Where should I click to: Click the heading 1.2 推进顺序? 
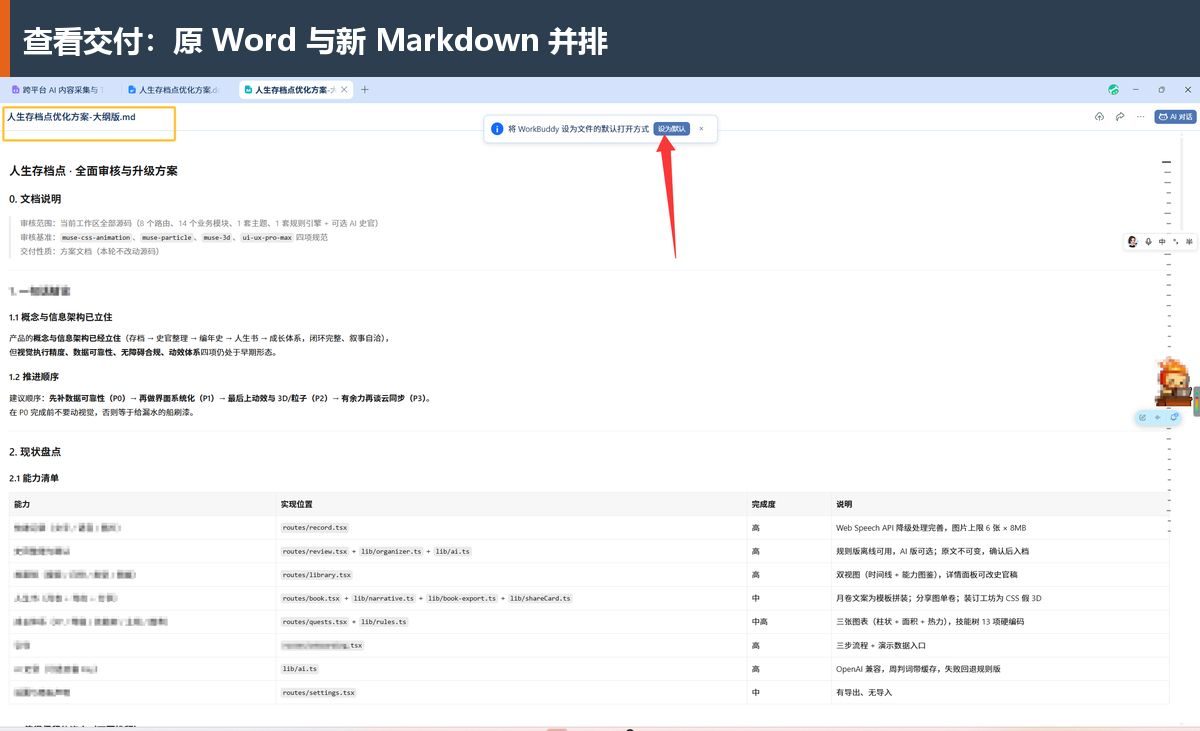point(34,377)
